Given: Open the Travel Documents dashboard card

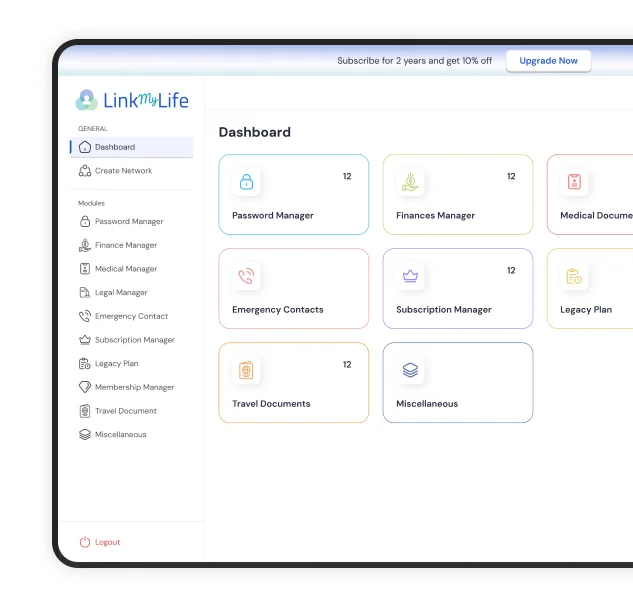Looking at the screenshot, I should pos(293,383).
